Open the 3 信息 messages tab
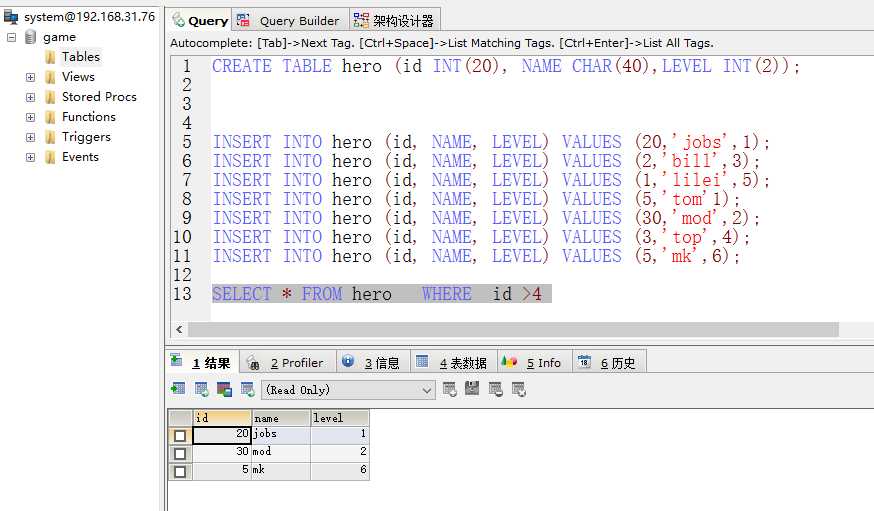 click(x=373, y=363)
